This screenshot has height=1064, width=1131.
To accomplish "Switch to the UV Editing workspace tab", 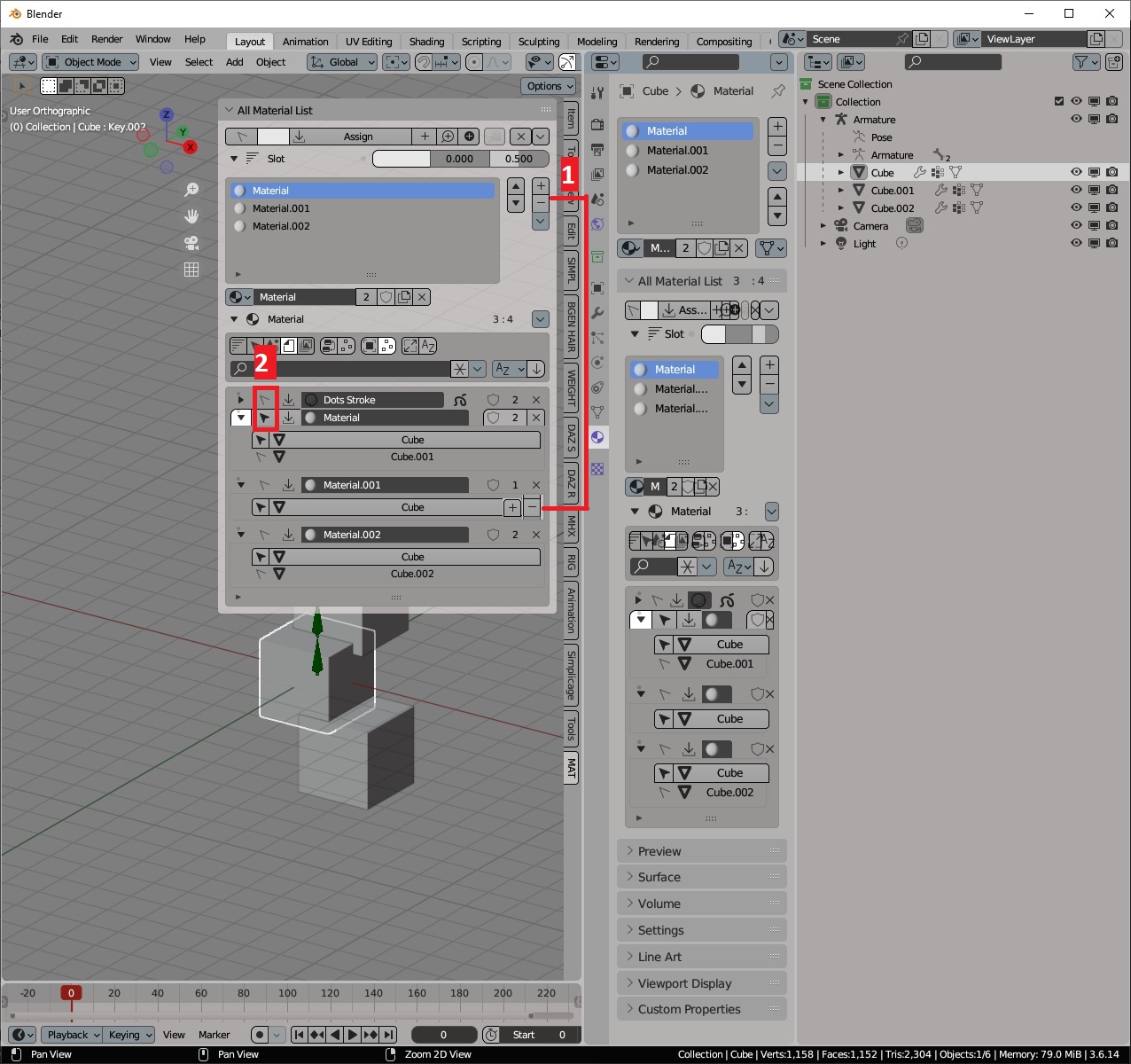I will pos(369,42).
